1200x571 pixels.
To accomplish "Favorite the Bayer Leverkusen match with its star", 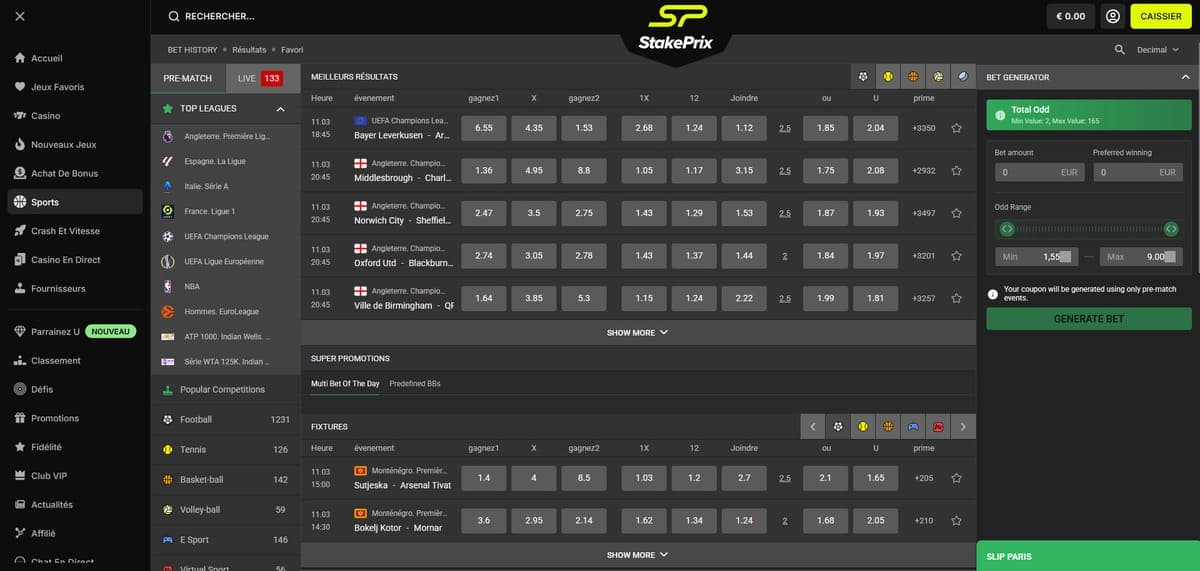I will pos(956,128).
